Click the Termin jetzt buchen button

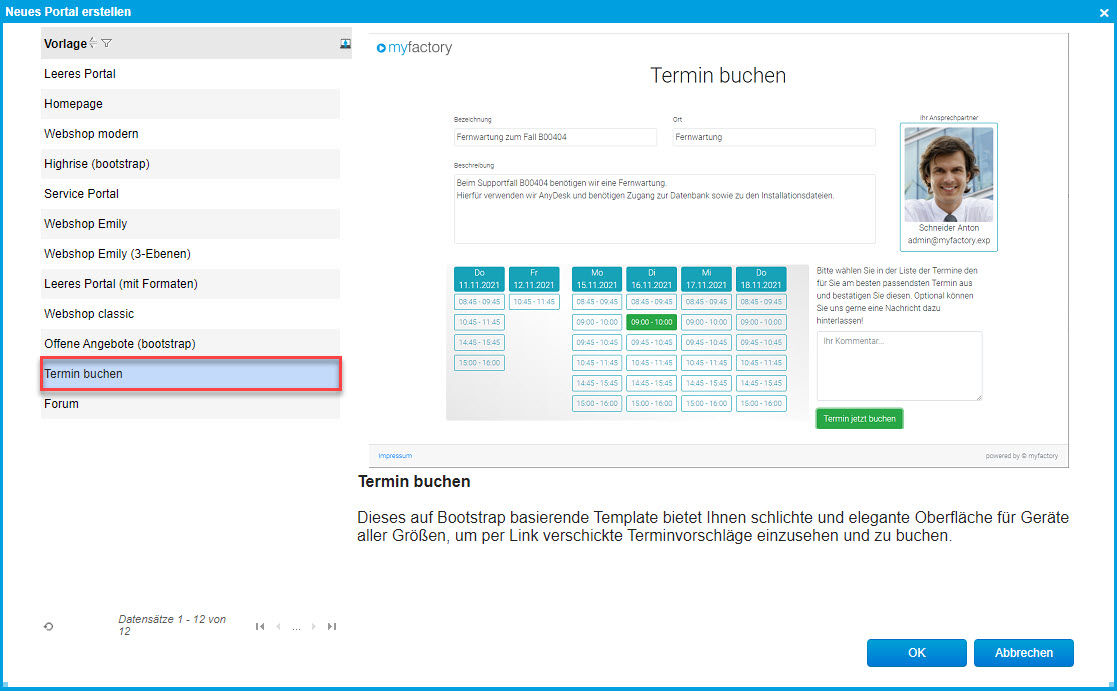pos(859,418)
